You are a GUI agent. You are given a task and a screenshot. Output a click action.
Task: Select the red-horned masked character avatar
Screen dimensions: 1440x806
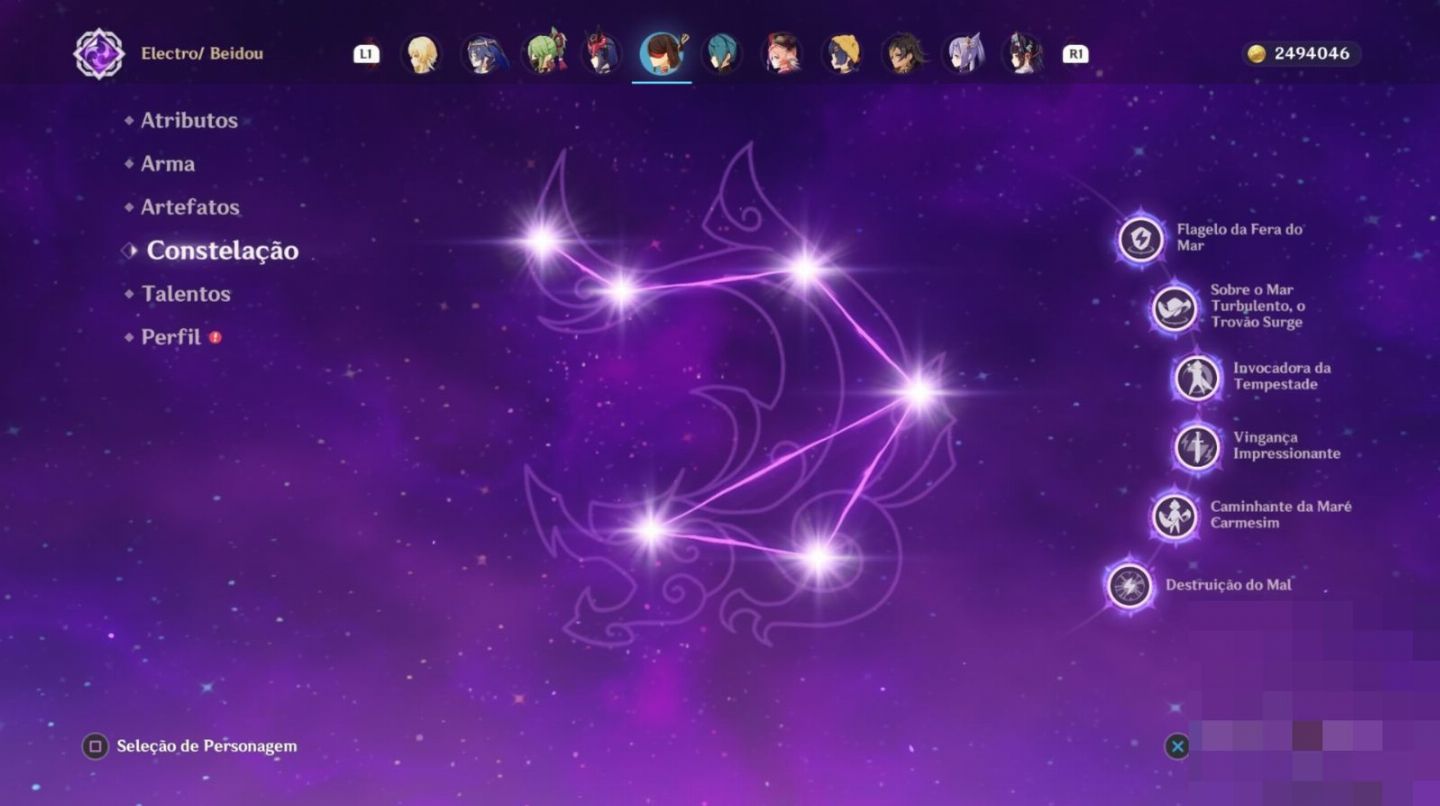603,54
